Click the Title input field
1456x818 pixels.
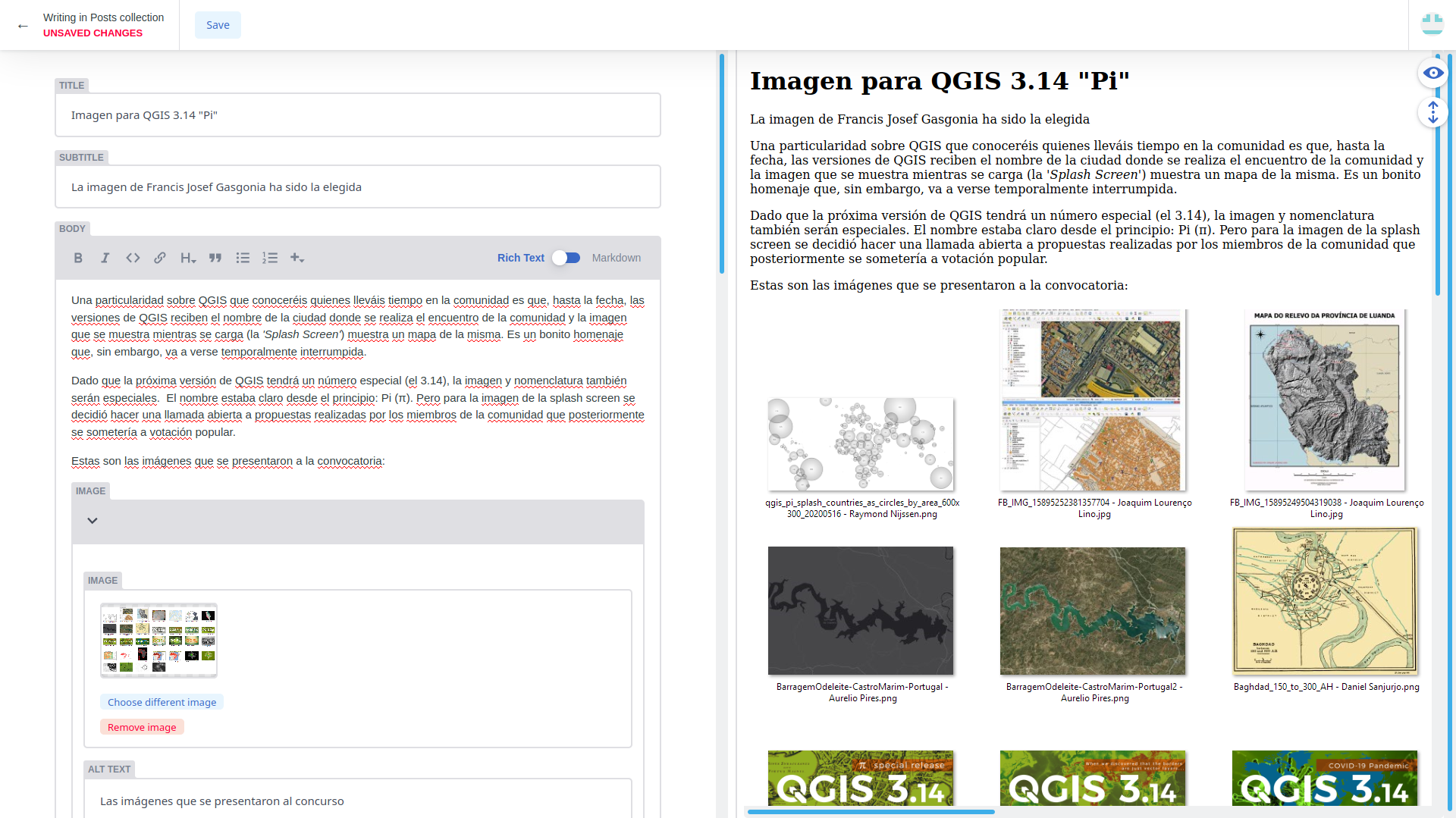[358, 115]
